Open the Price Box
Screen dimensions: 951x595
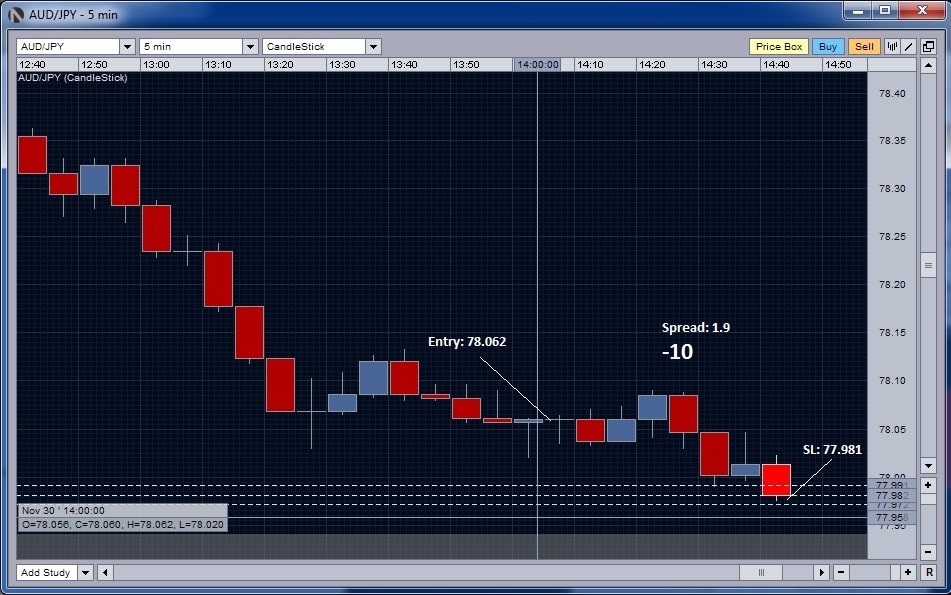coord(779,47)
